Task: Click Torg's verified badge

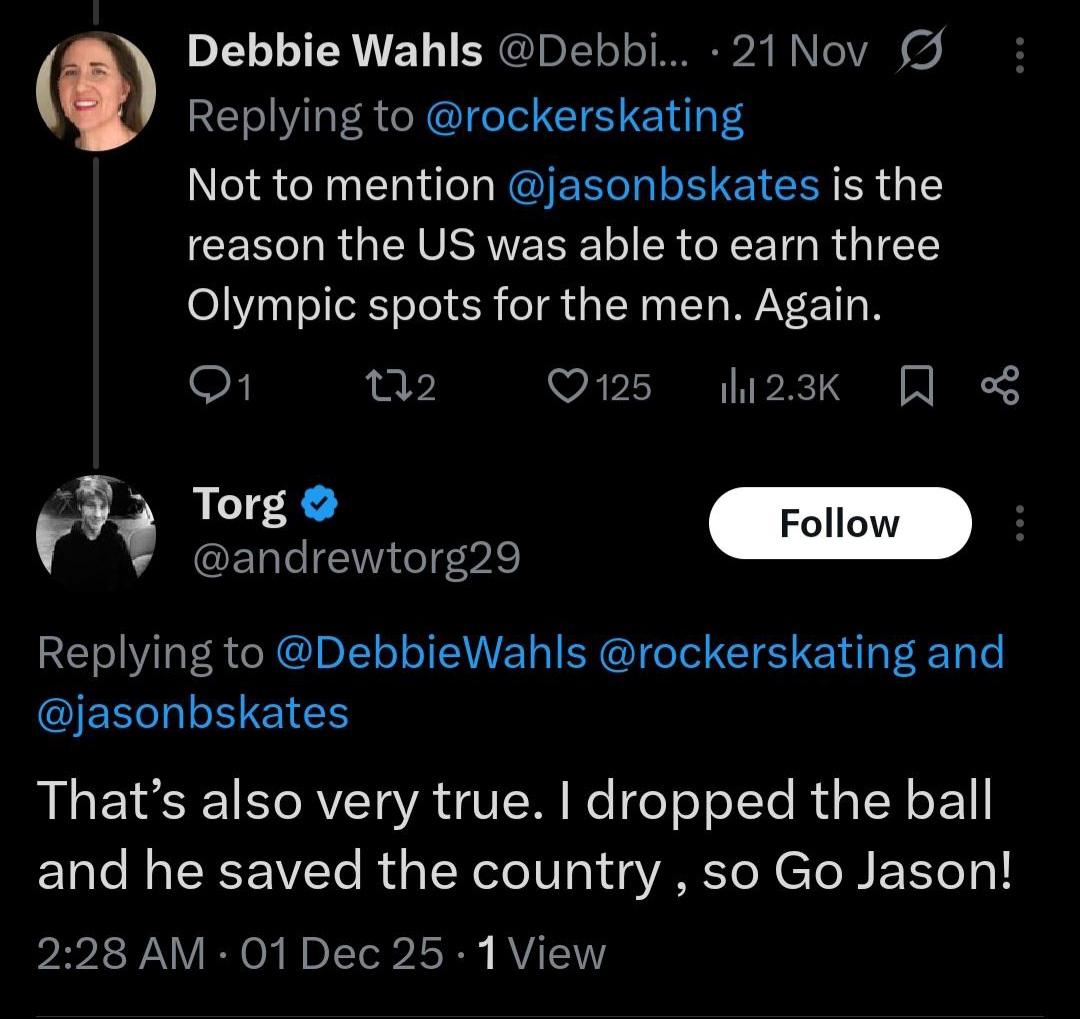Action: pos(319,507)
